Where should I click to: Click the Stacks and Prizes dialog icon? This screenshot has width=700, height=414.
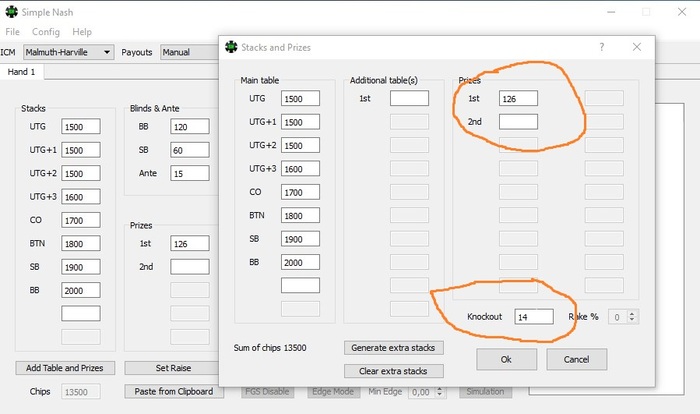coord(231,47)
